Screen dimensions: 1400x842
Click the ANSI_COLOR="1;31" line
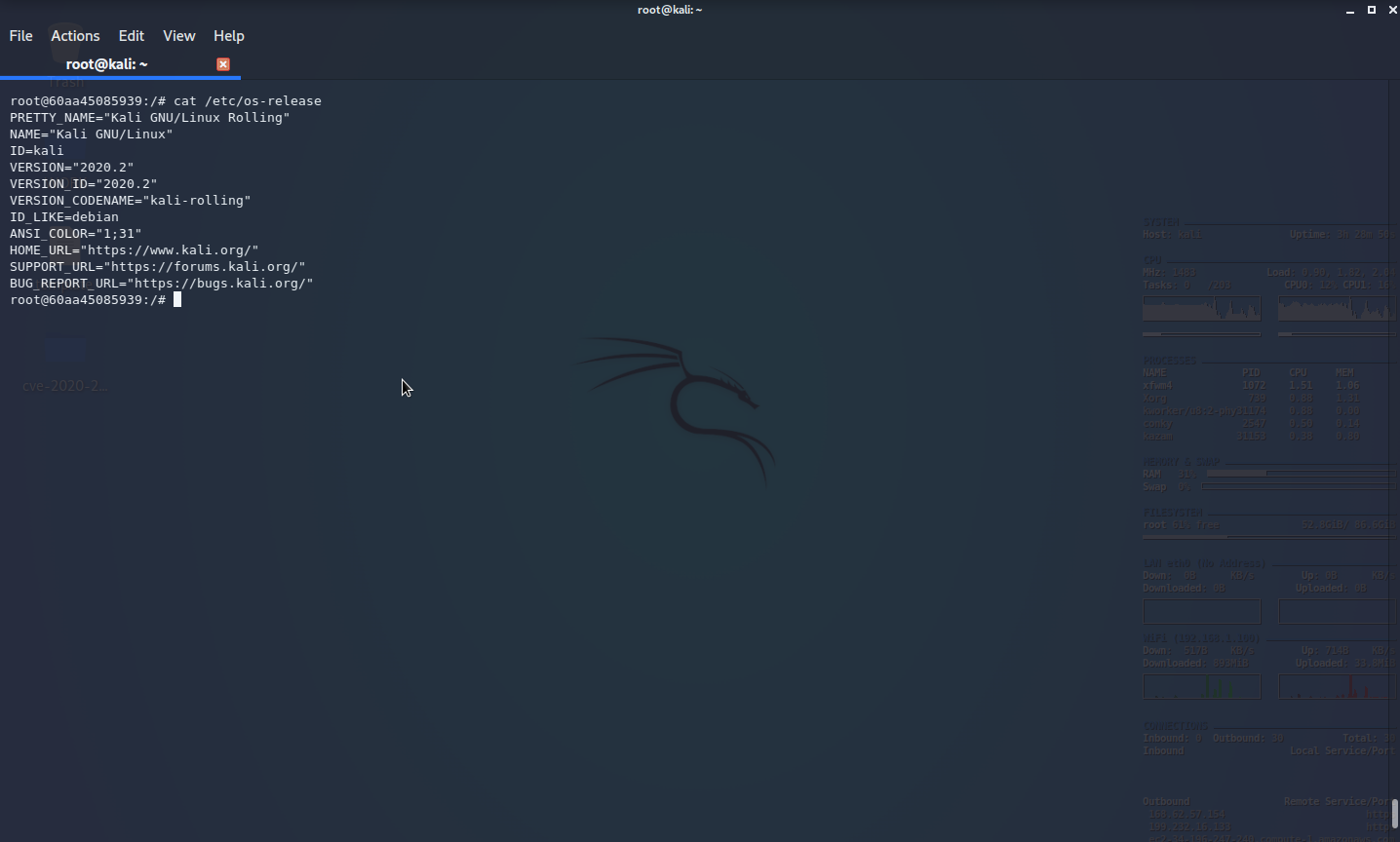coord(76,234)
